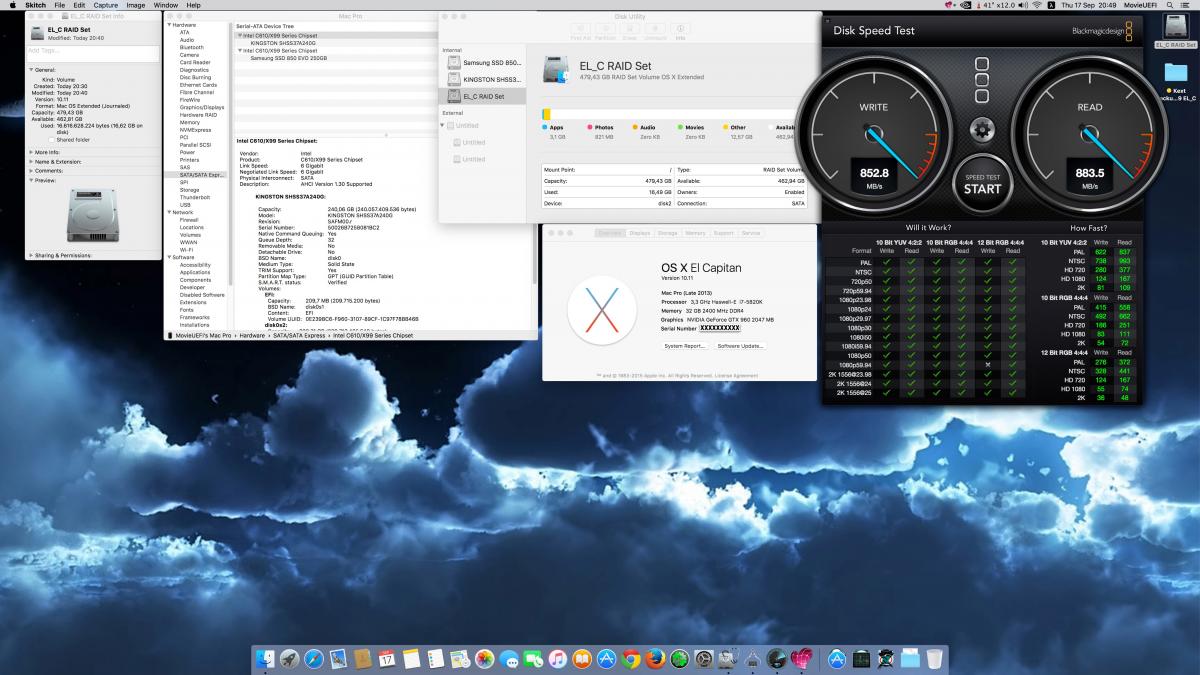Screen dimensions: 1200x675
Task: Expand Name & Extension section in Info window
Action: click(32, 161)
